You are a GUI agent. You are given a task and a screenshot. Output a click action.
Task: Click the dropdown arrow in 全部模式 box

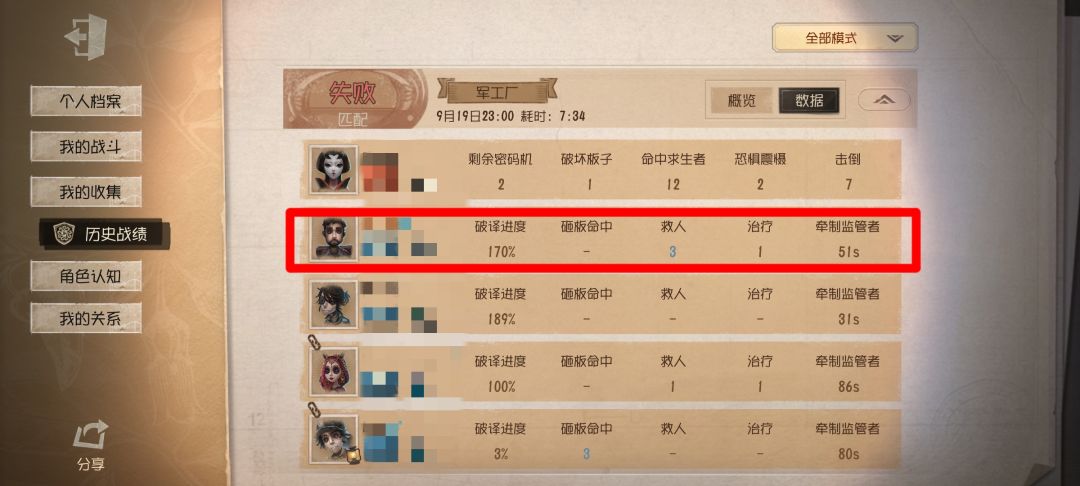pos(895,39)
